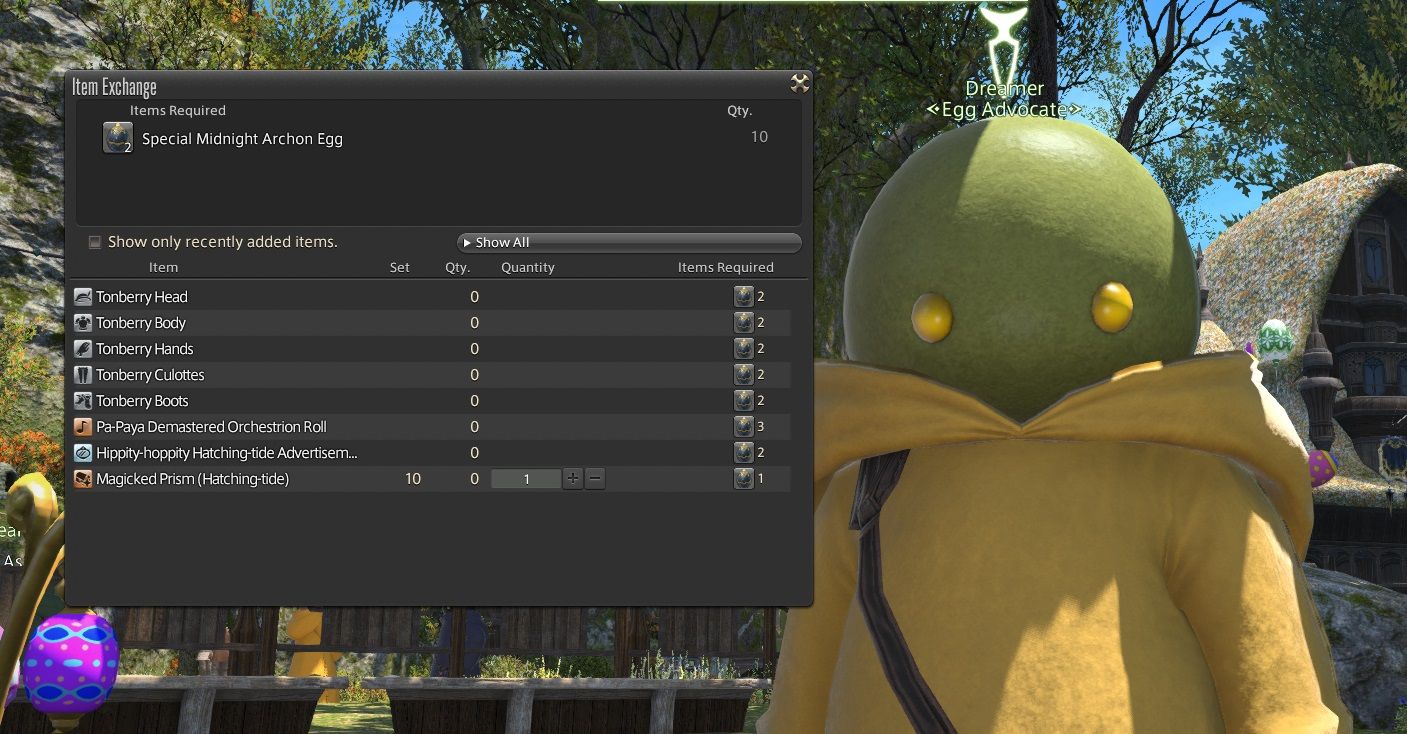
Task: Click the Tonberry Head item icon
Action: point(83,297)
